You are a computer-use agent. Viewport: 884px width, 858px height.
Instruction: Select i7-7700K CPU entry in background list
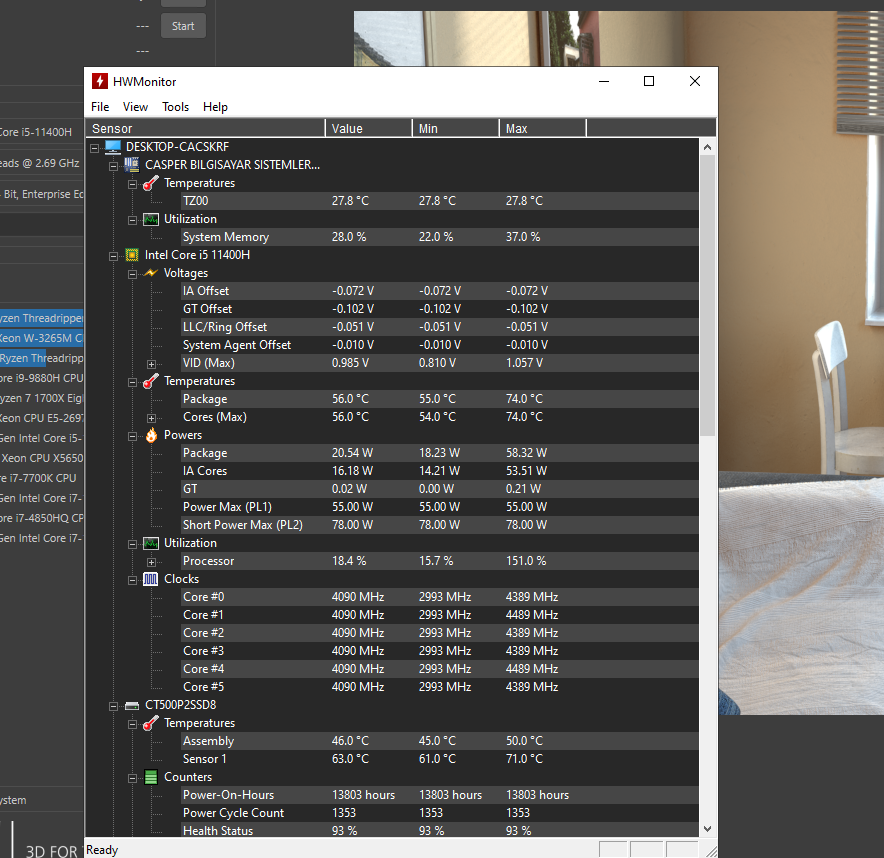click(x=42, y=478)
